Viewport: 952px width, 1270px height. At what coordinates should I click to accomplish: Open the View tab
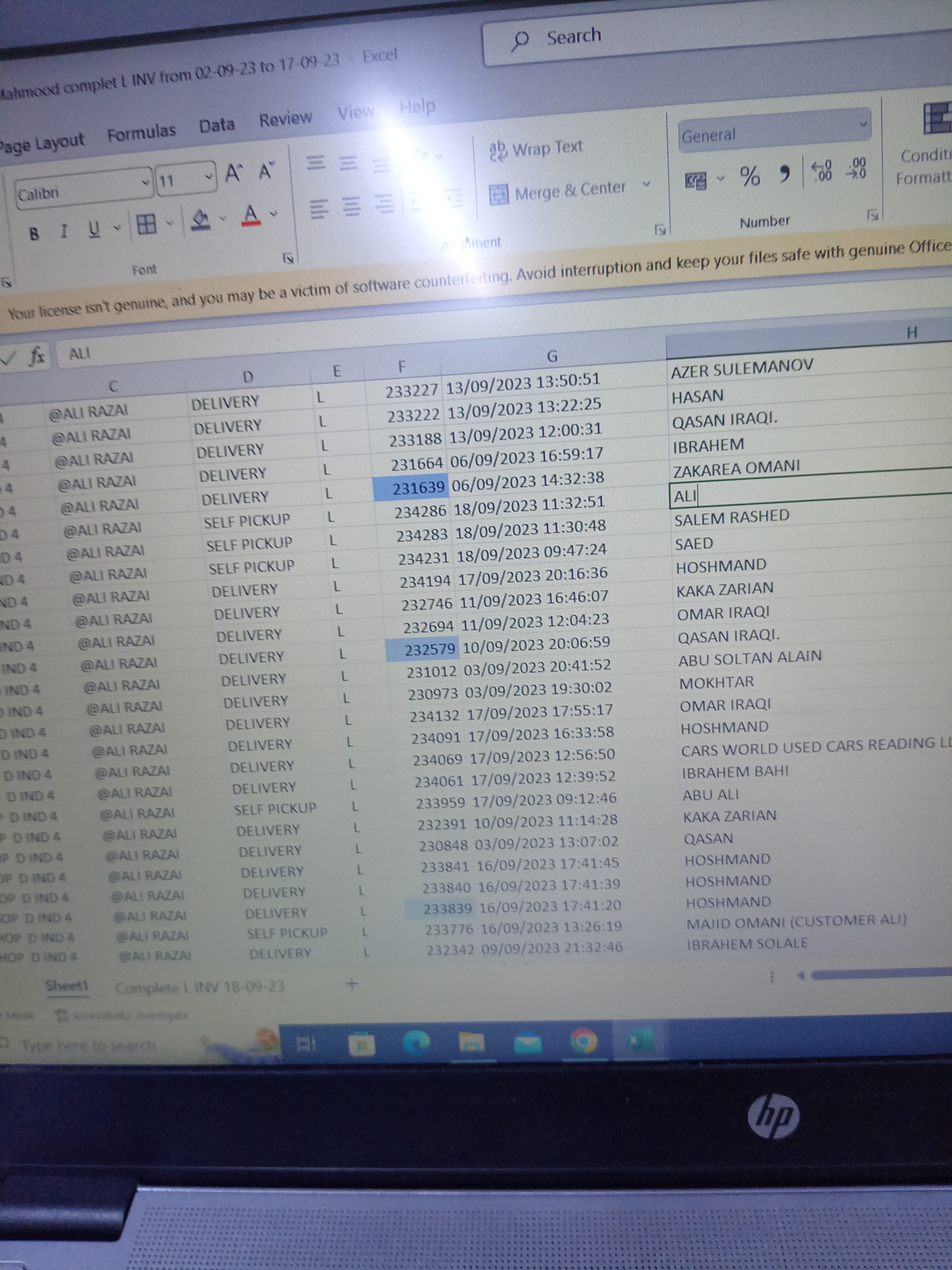click(356, 112)
